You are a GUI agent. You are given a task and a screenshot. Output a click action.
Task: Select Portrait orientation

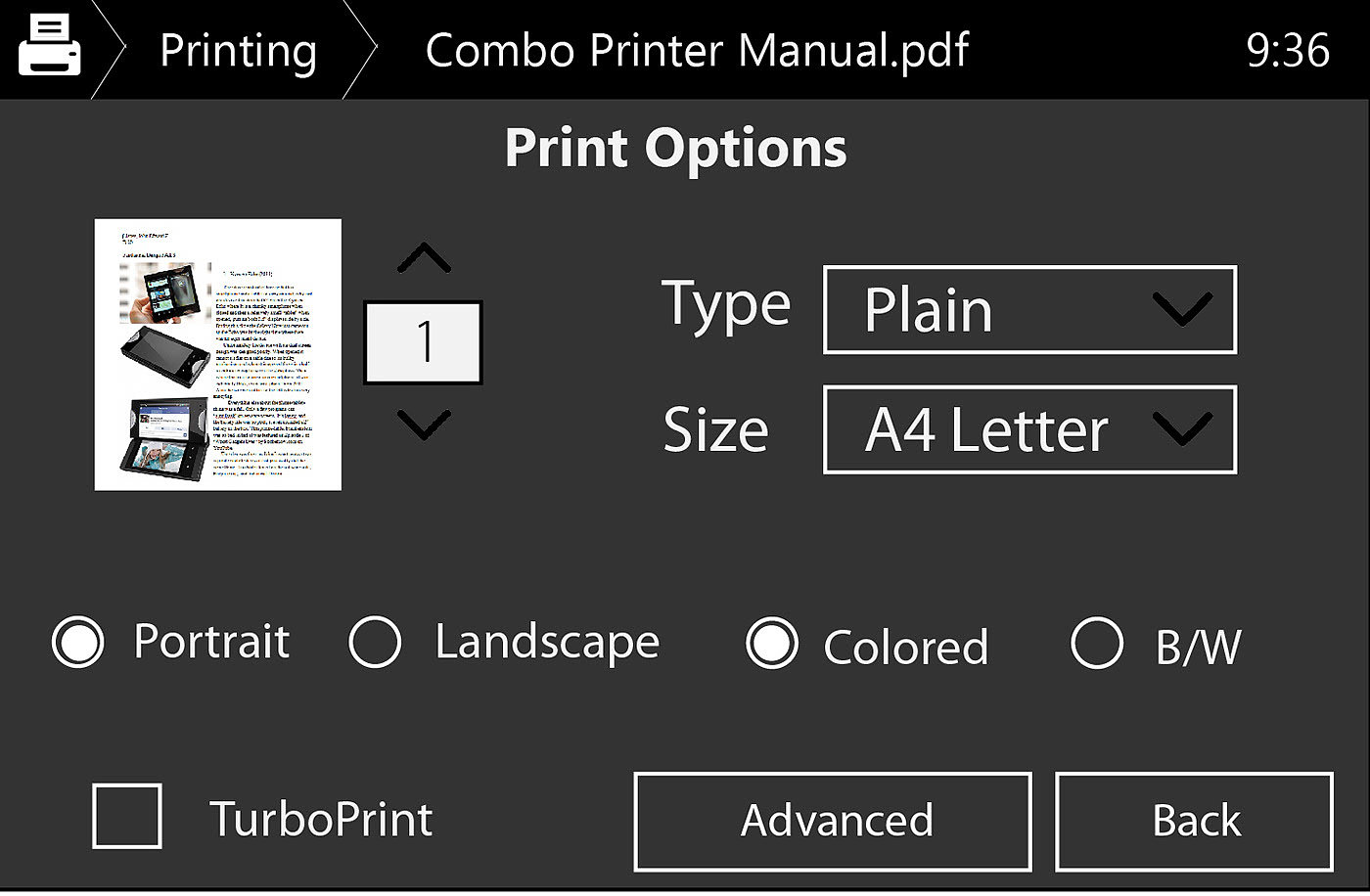pos(78,644)
